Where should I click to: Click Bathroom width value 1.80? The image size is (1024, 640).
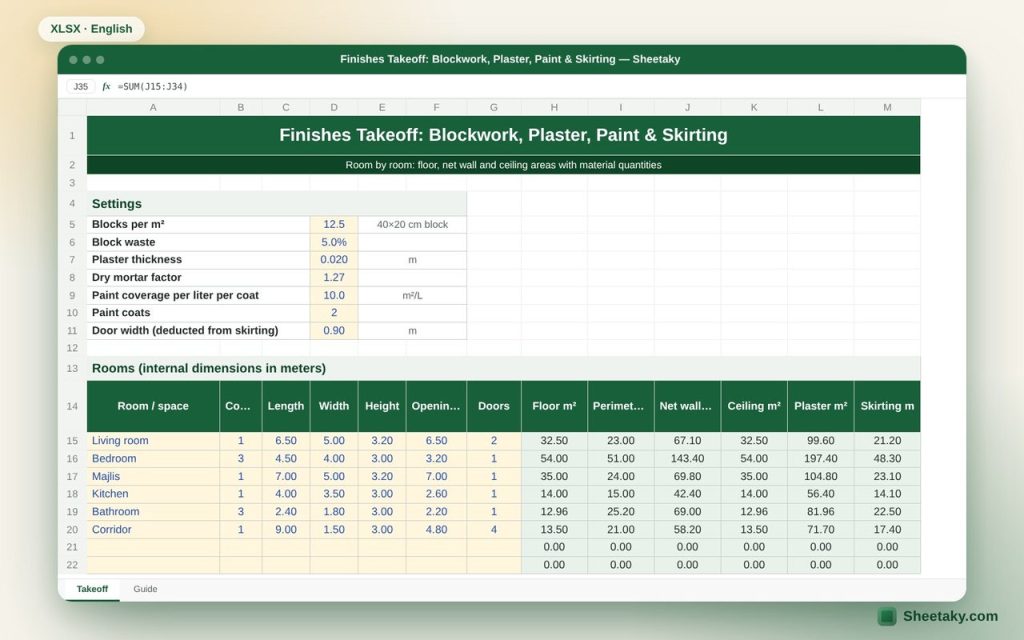click(334, 511)
